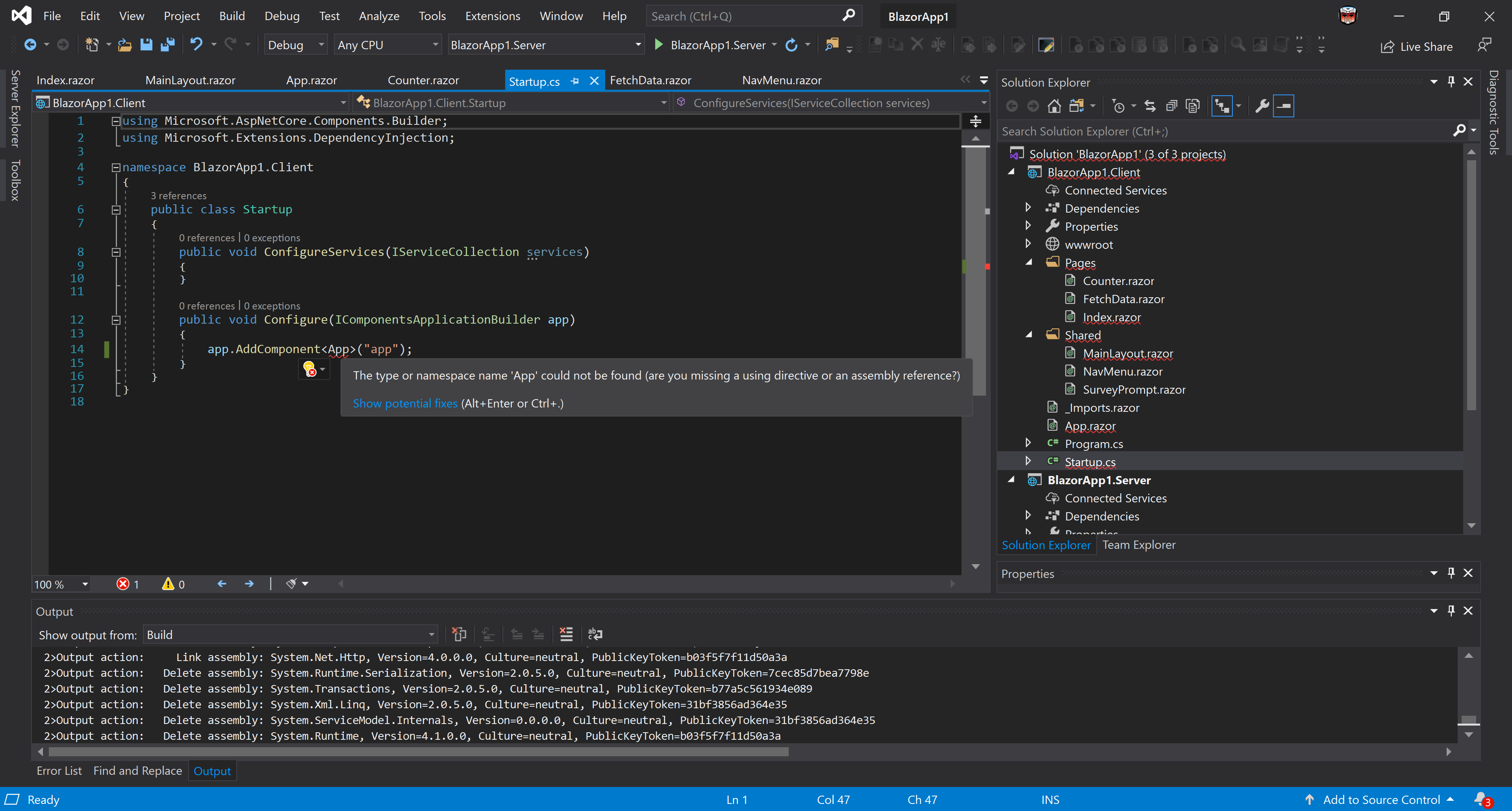Open the Extensions menu

pos(492,16)
